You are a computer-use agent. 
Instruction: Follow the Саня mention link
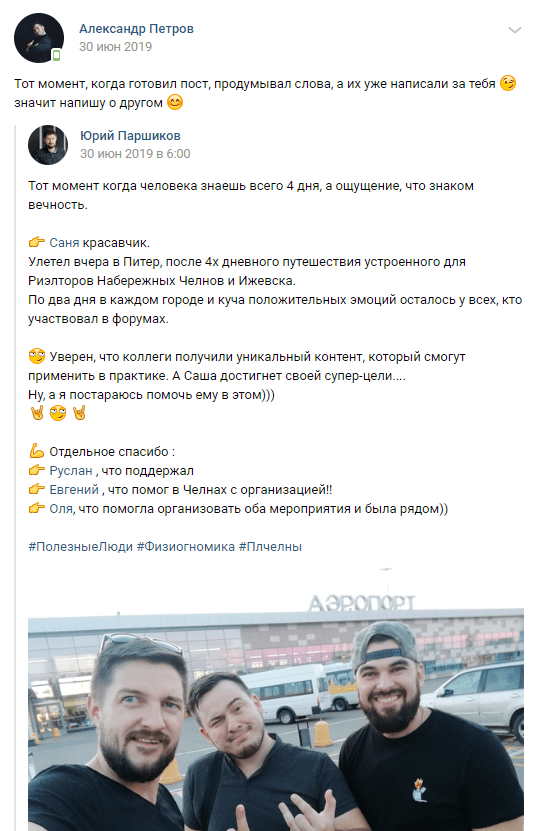tap(64, 243)
